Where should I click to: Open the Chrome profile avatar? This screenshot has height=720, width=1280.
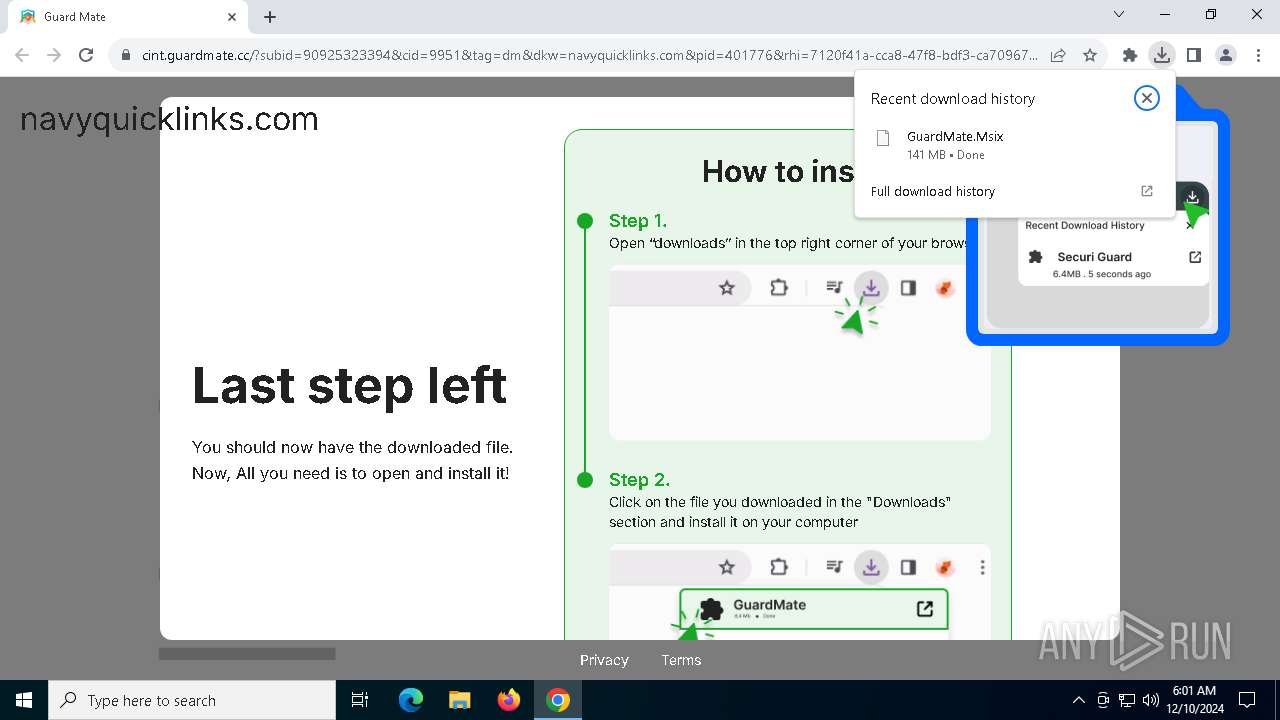[x=1226, y=55]
